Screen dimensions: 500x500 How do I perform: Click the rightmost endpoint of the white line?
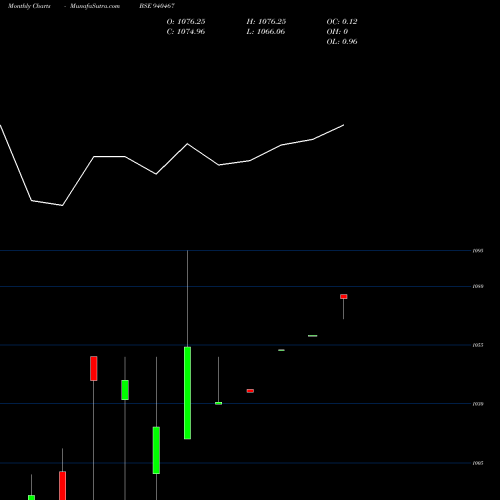tap(344, 125)
